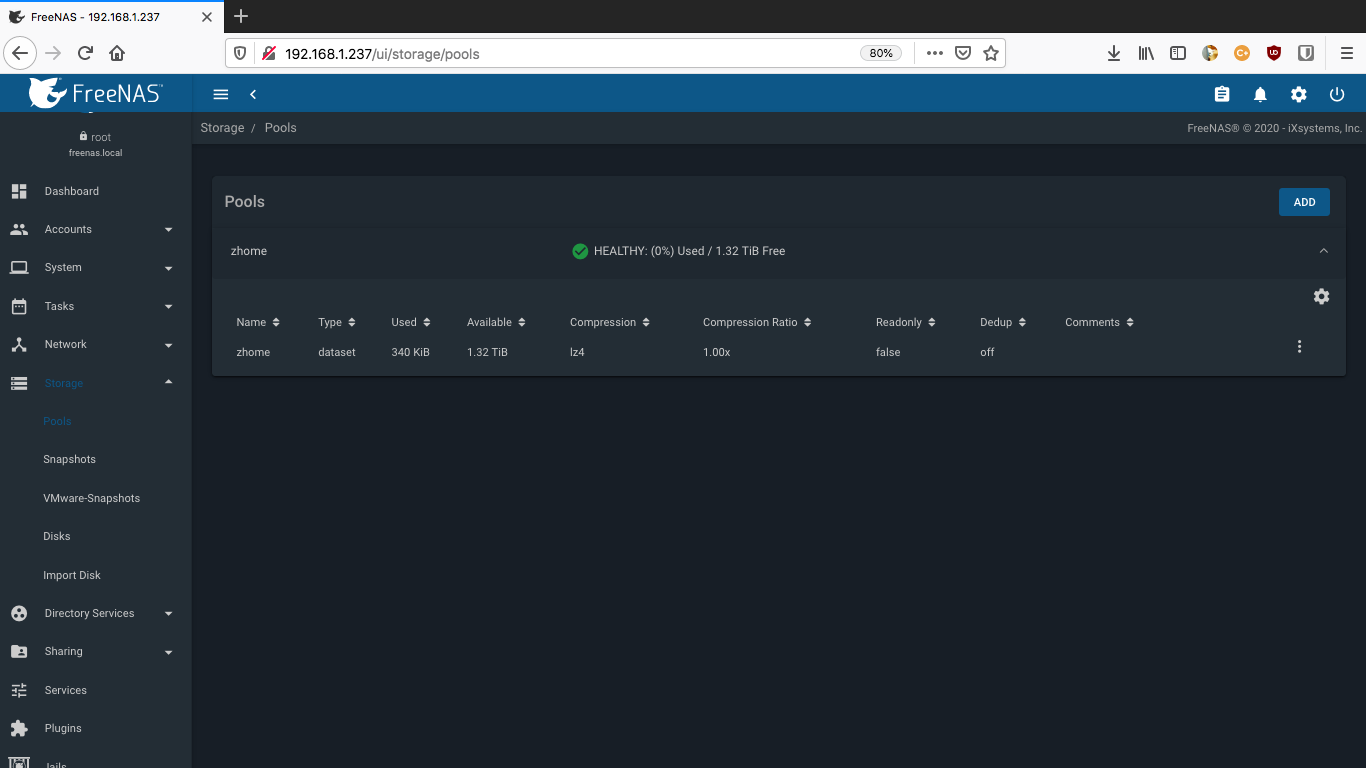1366x768 pixels.
Task: Expand the Sharing sidebar menu
Action: [96, 651]
